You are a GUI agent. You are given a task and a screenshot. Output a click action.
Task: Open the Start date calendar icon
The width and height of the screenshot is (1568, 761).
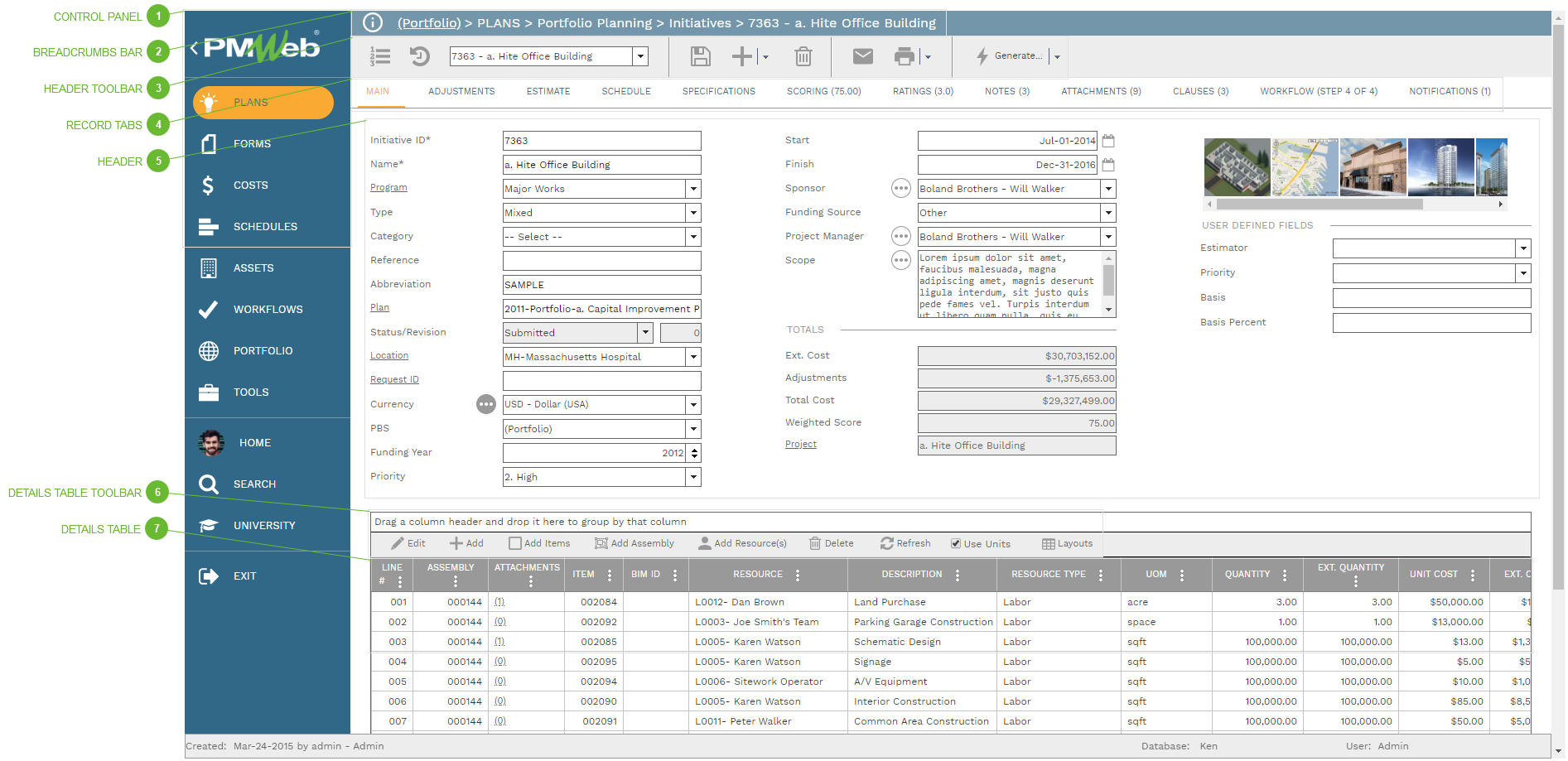(1108, 141)
